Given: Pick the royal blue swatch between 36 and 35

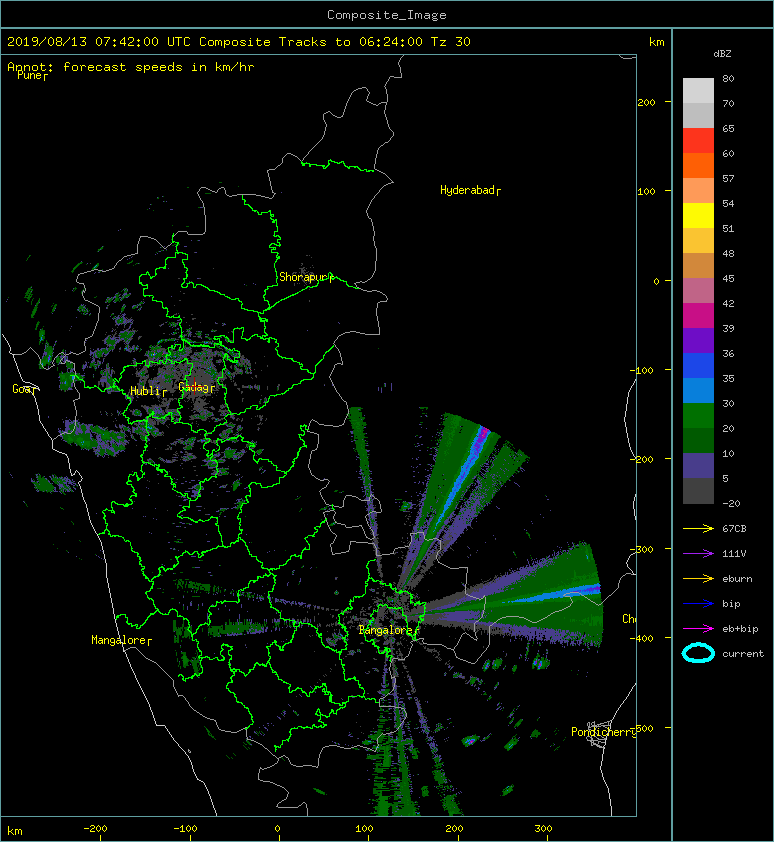Looking at the screenshot, I should [x=698, y=366].
